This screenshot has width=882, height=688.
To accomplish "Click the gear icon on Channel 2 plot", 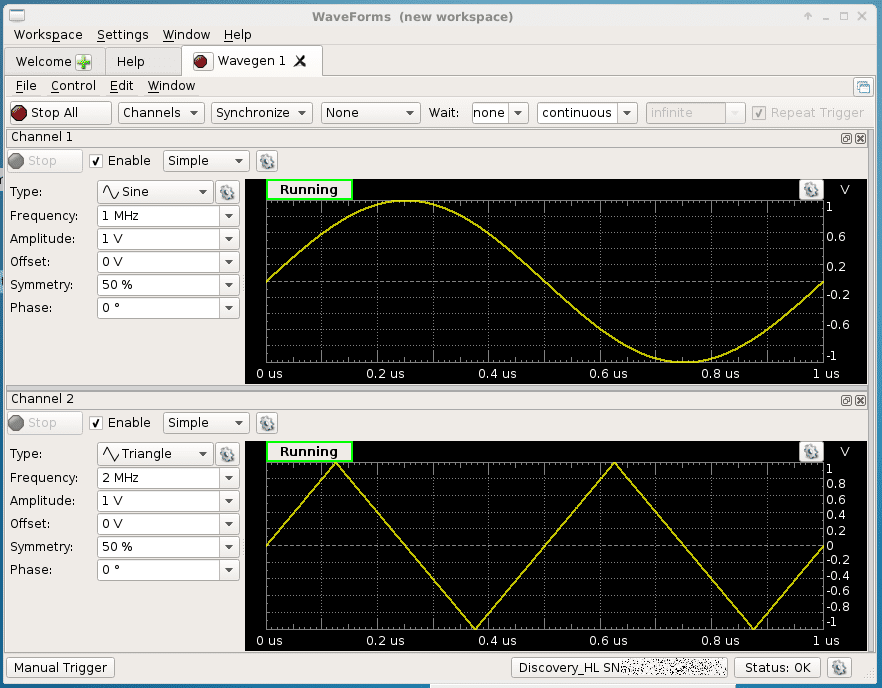I will [810, 452].
